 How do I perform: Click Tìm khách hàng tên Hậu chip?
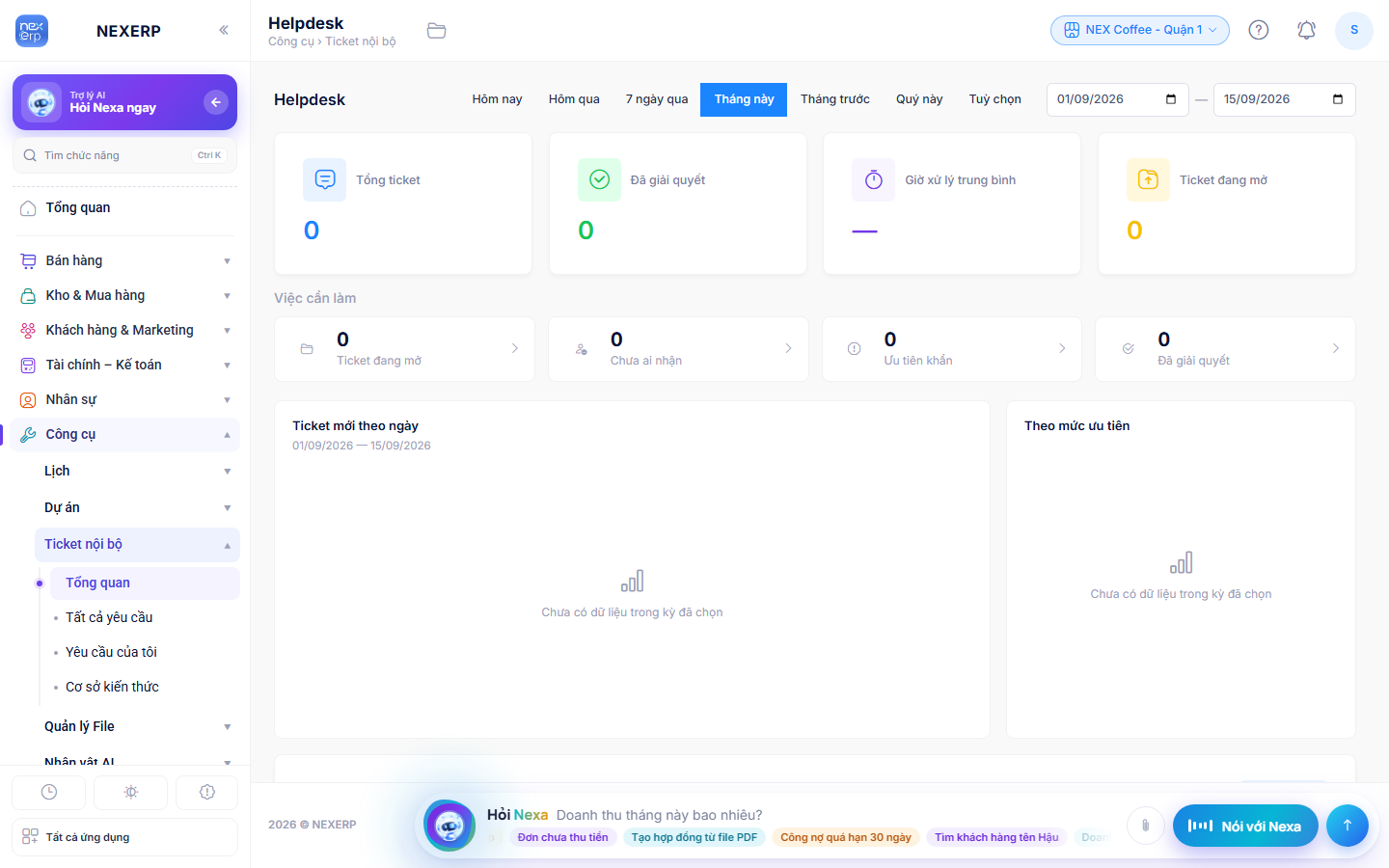click(996, 837)
